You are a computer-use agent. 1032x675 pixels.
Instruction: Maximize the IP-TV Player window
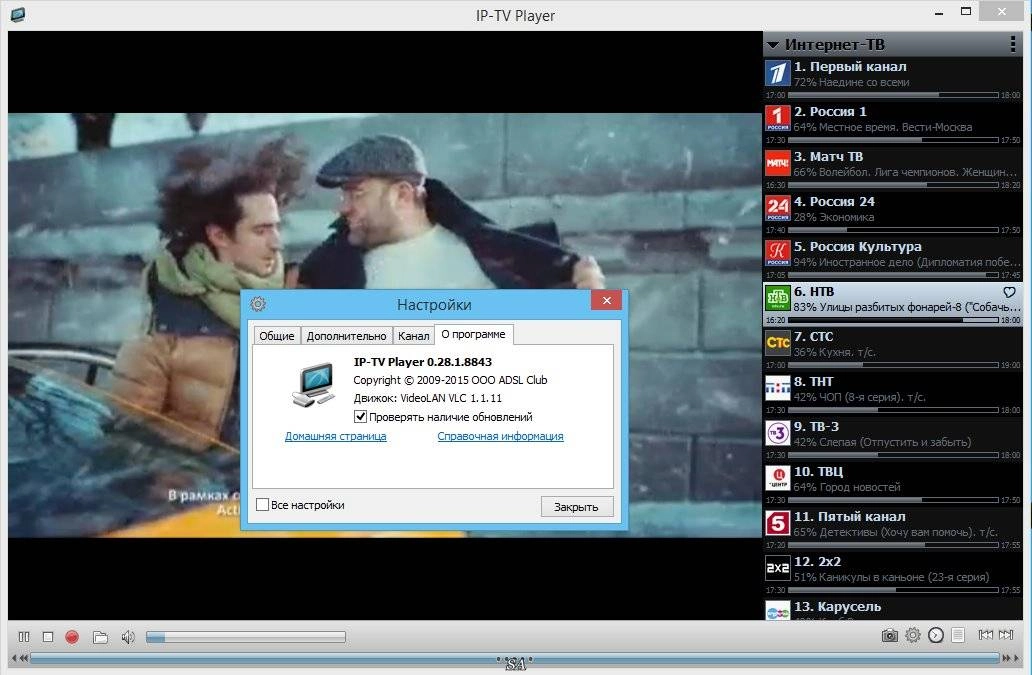(x=966, y=11)
